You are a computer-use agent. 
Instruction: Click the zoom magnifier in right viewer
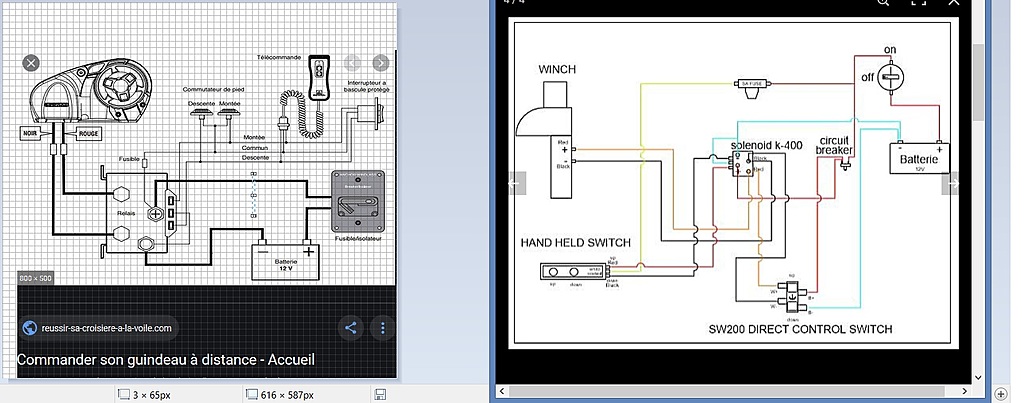(x=882, y=3)
